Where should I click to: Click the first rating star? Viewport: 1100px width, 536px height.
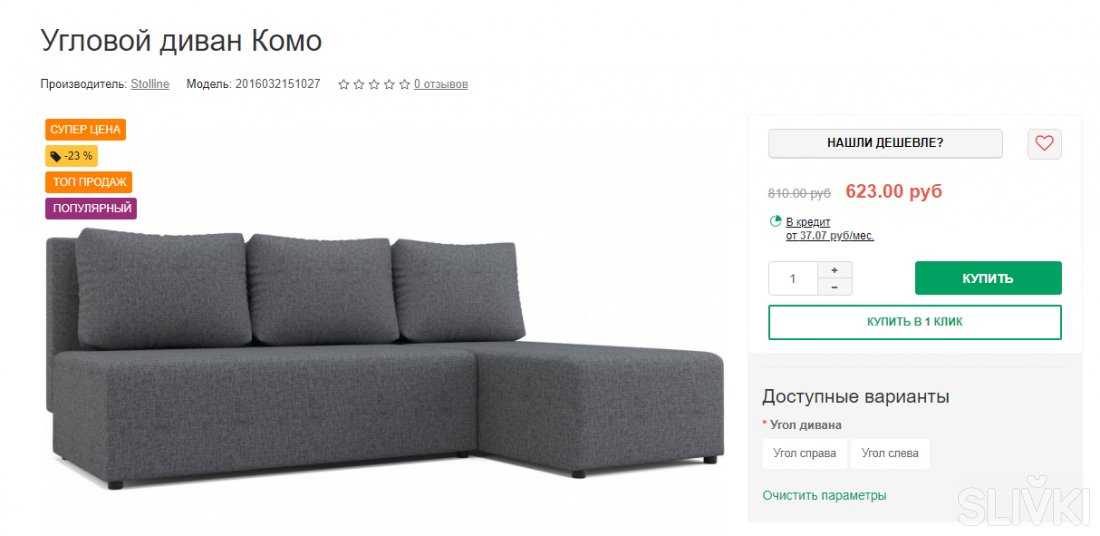click(344, 85)
